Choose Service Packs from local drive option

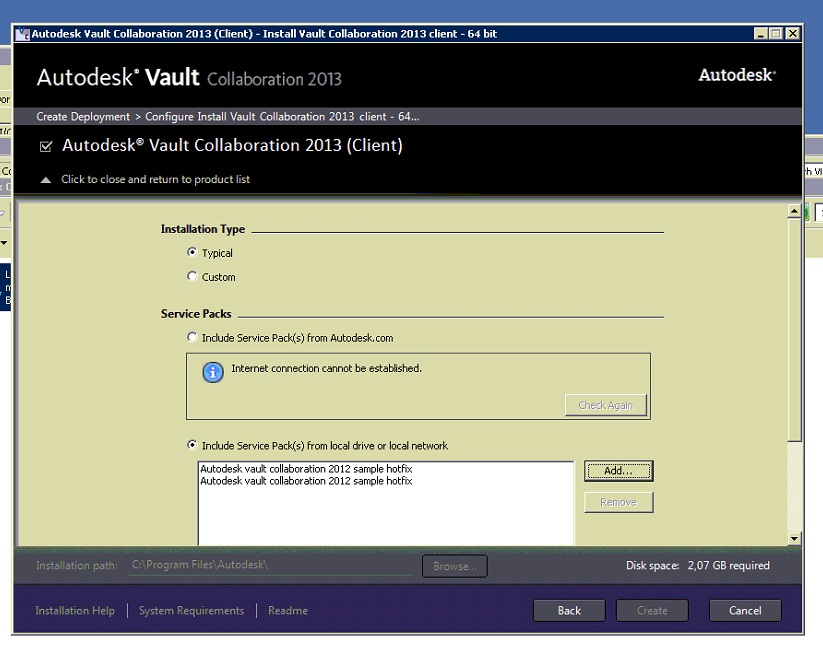point(192,445)
